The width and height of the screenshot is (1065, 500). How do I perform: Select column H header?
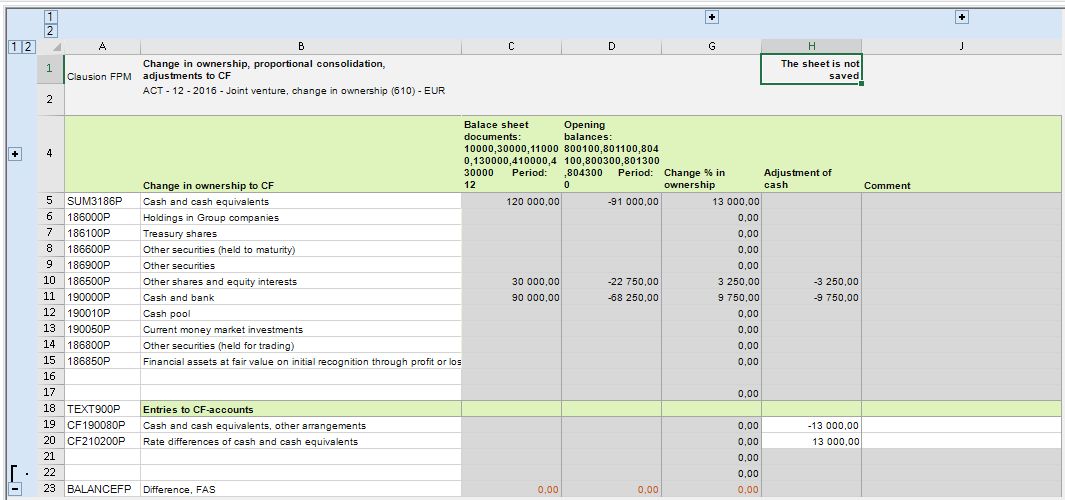point(812,46)
